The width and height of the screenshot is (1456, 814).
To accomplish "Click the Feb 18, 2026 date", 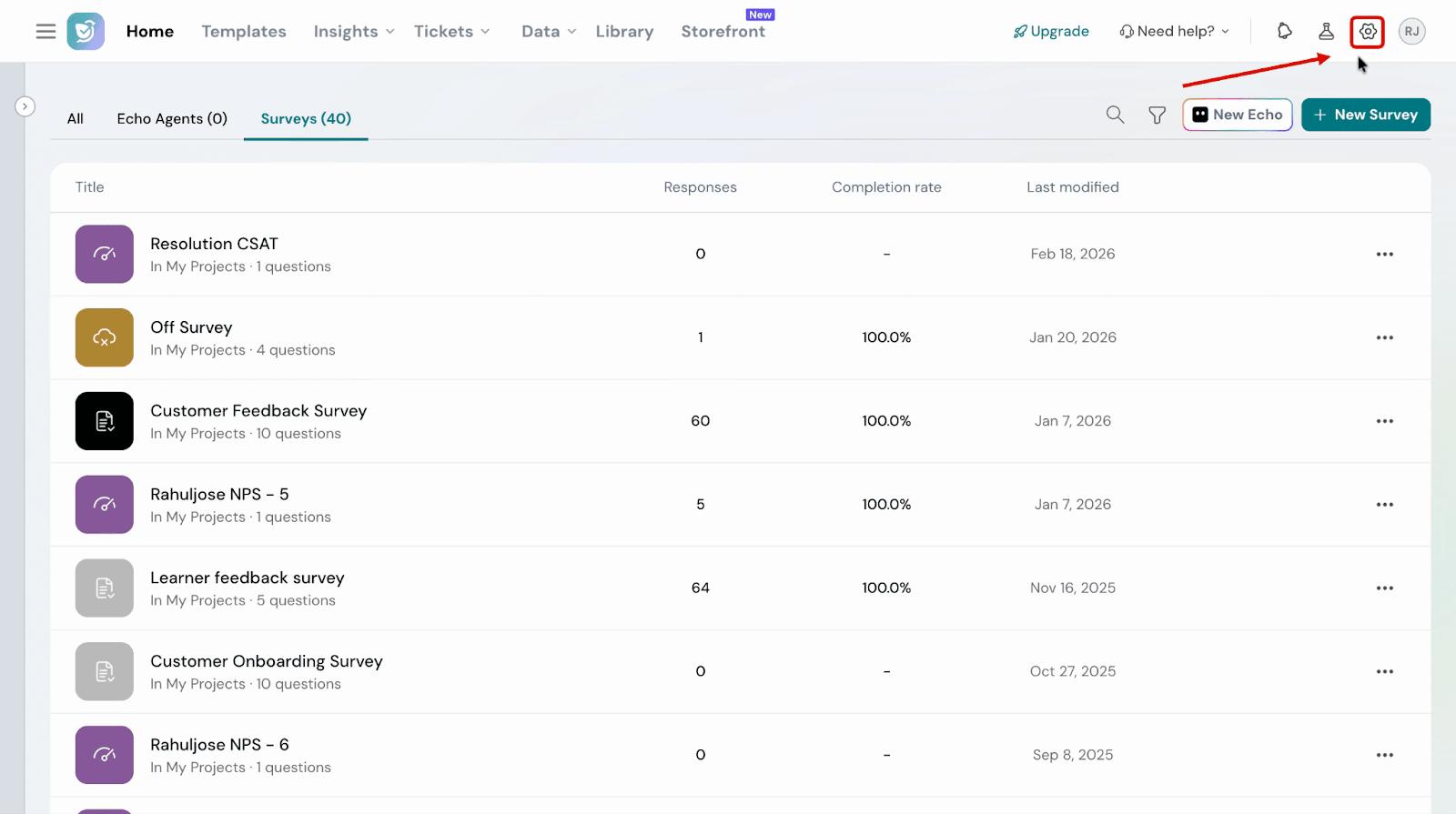I will click(x=1073, y=254).
